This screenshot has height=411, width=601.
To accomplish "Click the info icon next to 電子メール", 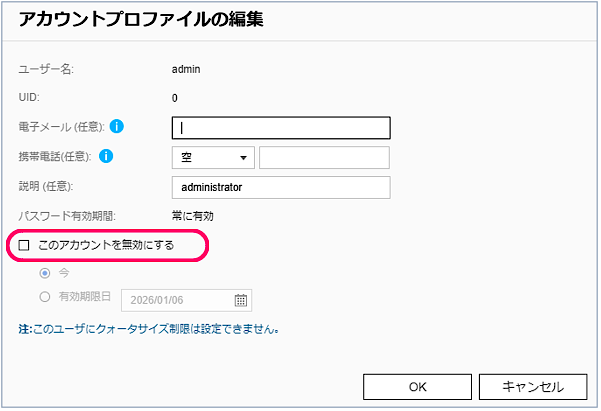I will click(117, 127).
